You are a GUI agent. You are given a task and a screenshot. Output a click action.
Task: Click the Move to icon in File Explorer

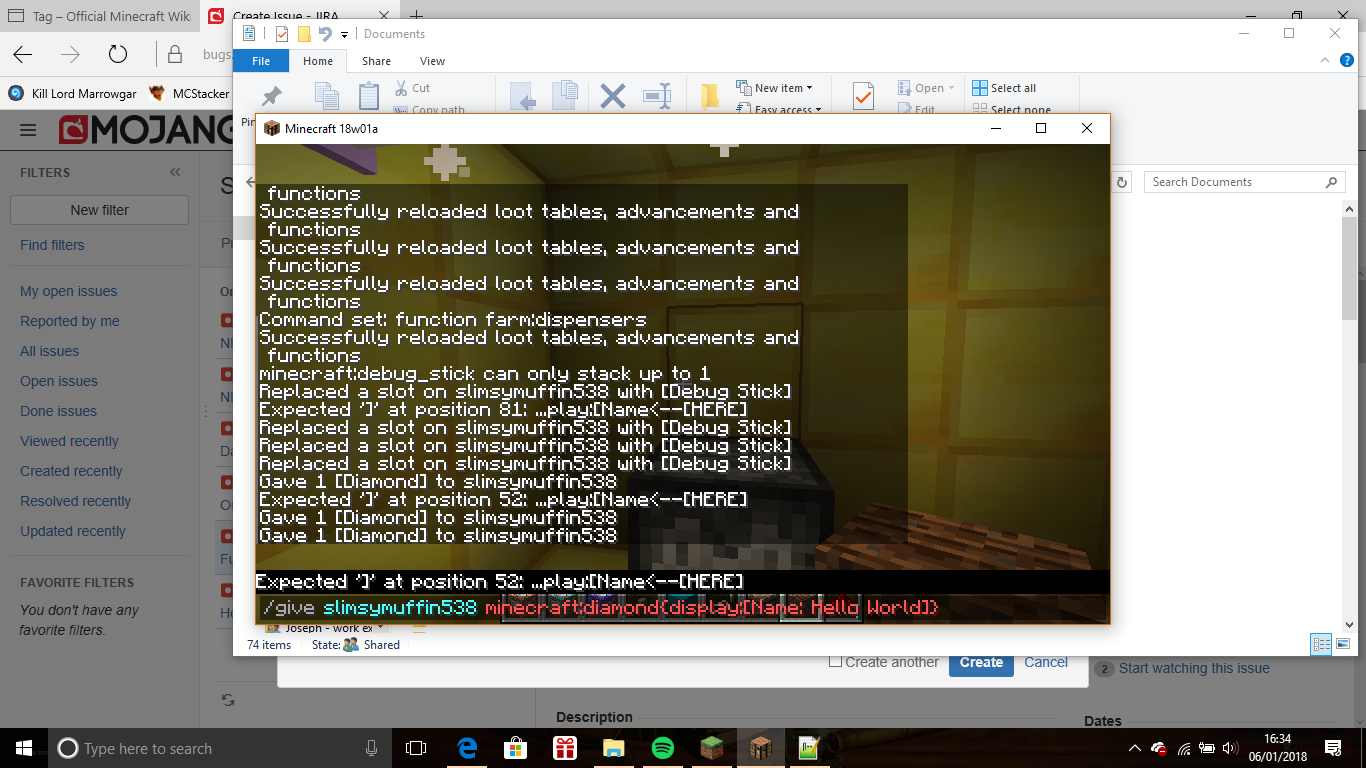click(524, 96)
